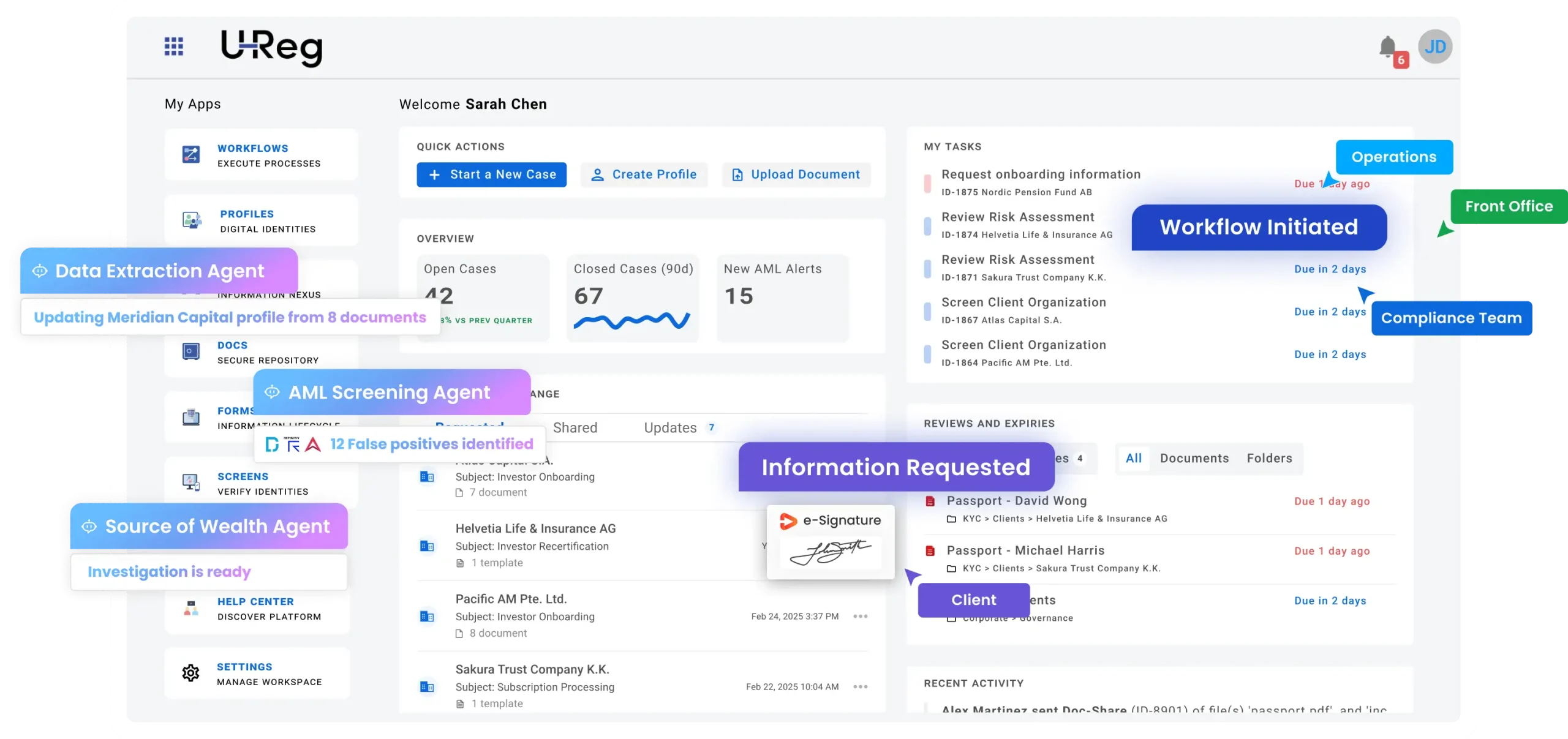Open the JD user avatar
1568x739 pixels.
[x=1435, y=47]
